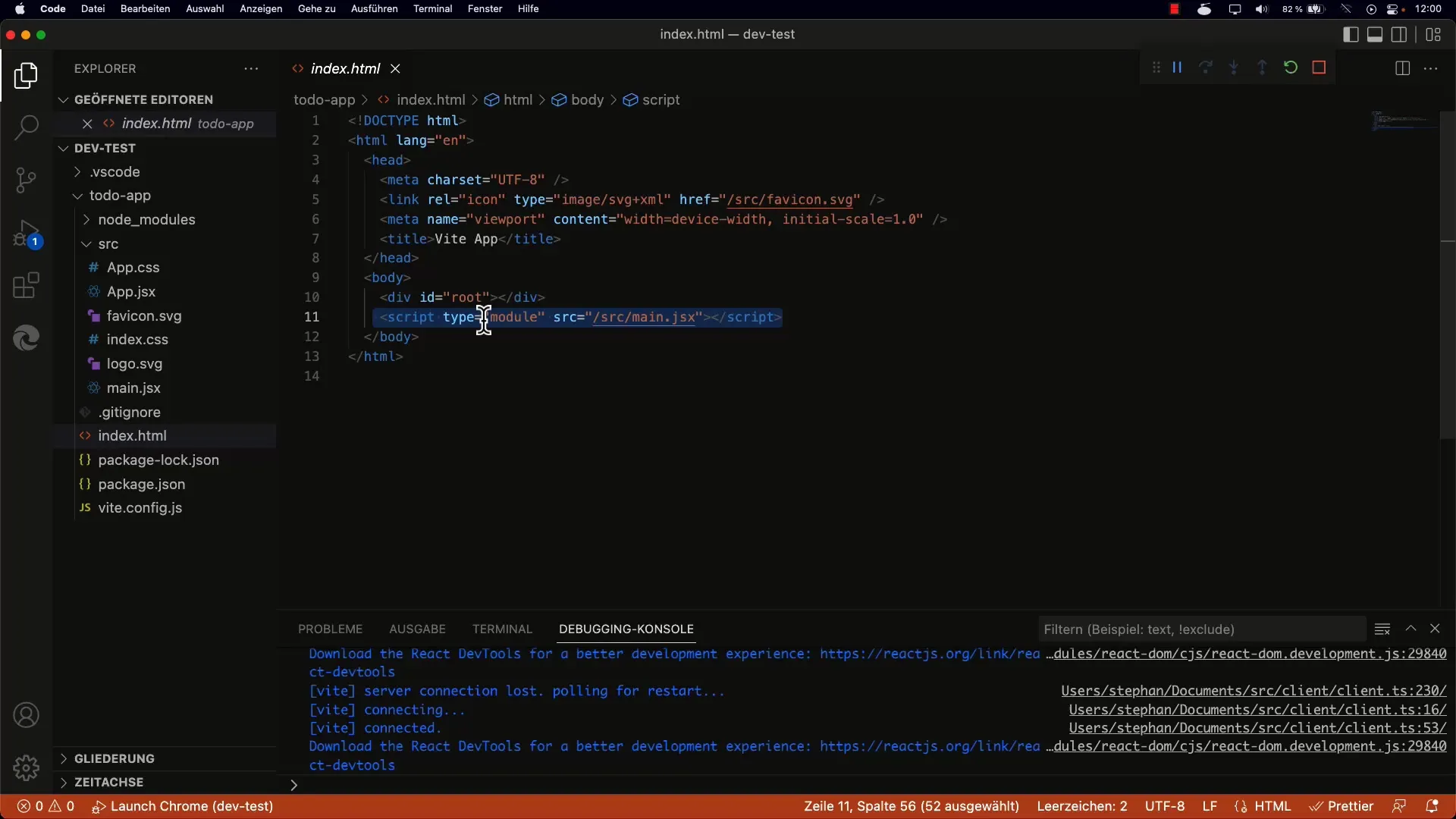Stop the debugging session
Viewport: 1456px width, 819px height.
pyautogui.click(x=1319, y=67)
